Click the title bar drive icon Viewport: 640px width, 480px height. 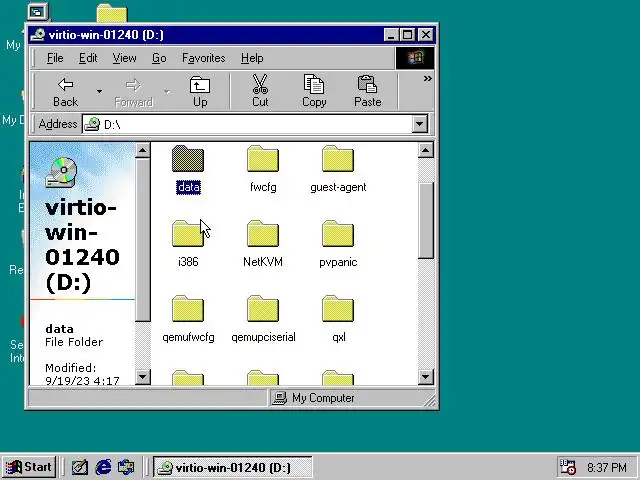pos(38,35)
